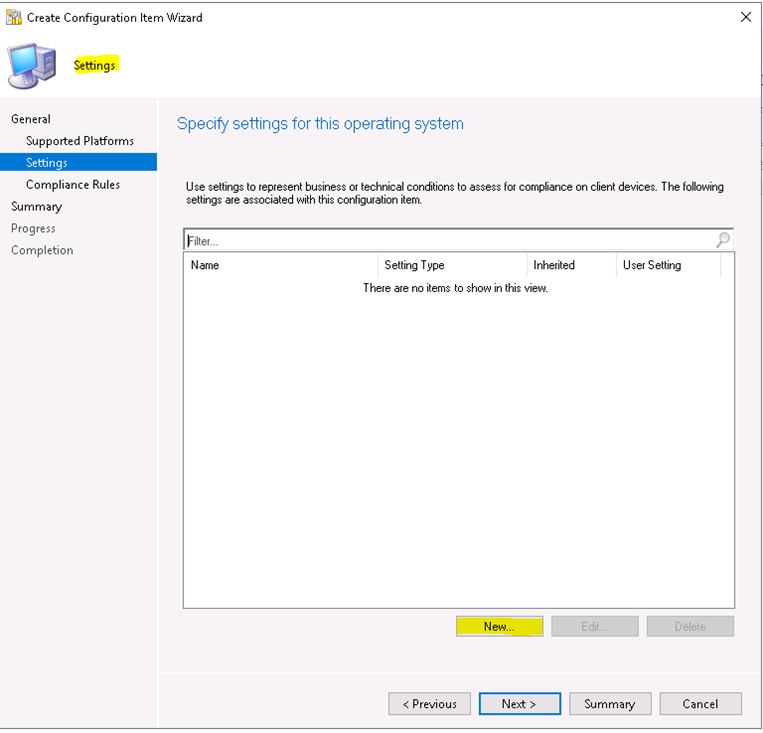The width and height of the screenshot is (763, 733).
Task: Click the magnifying glass search icon
Action: (723, 239)
